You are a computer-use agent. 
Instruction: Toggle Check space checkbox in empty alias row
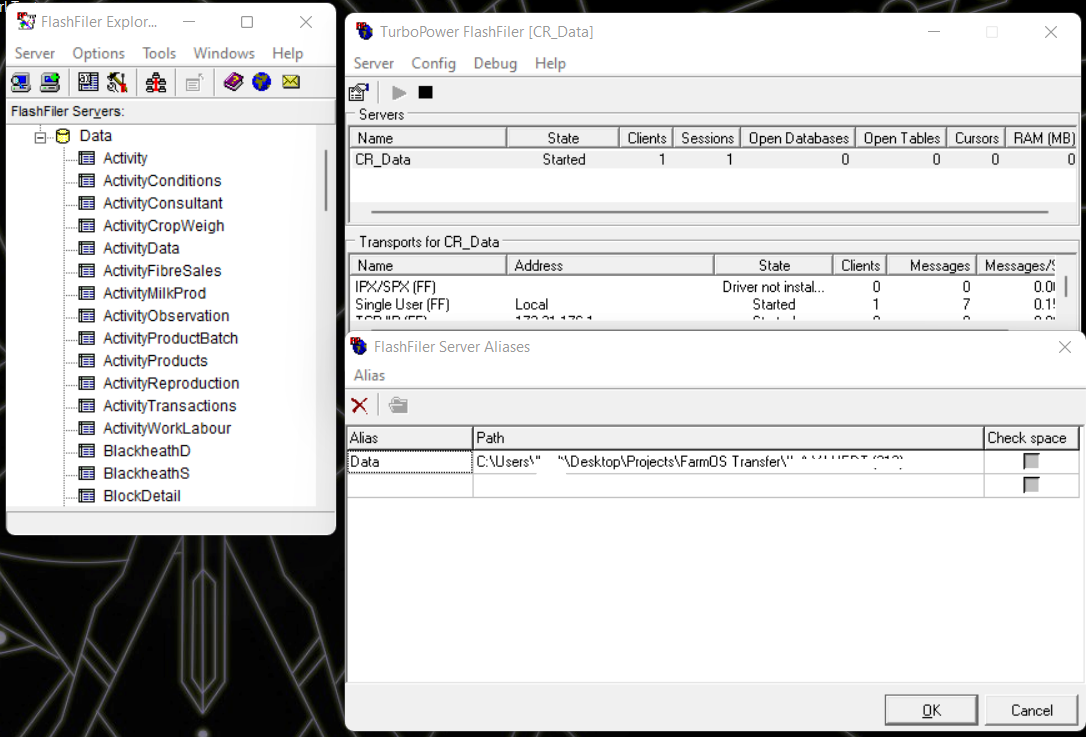point(1031,485)
